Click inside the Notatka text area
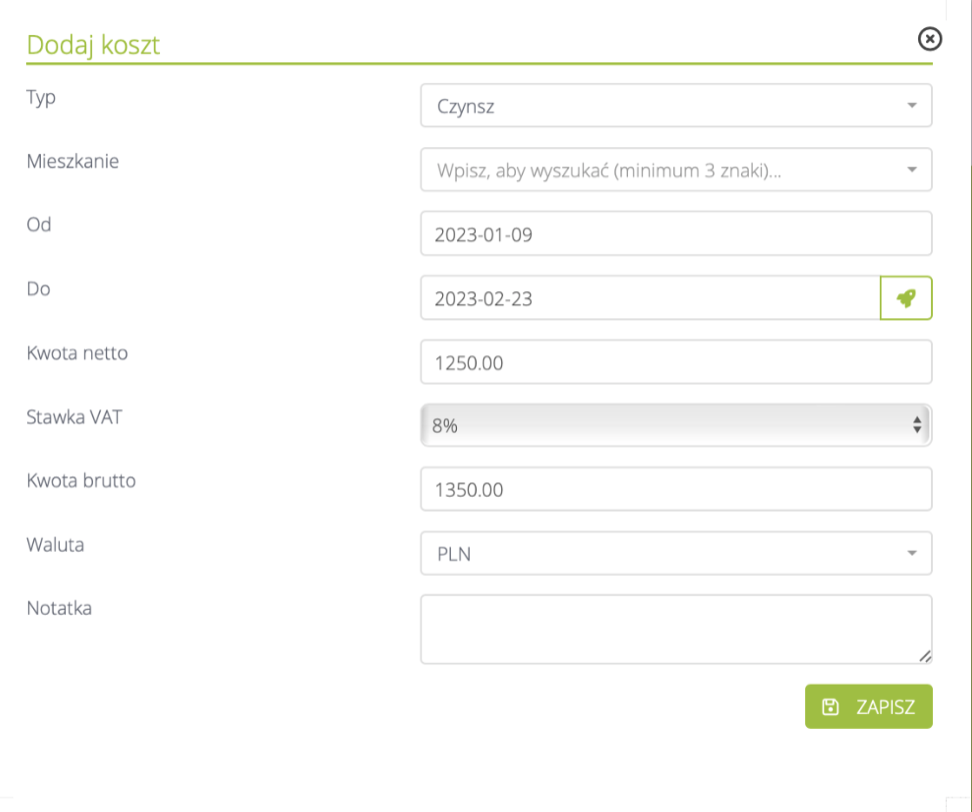Image resolution: width=972 pixels, height=812 pixels. 676,629
